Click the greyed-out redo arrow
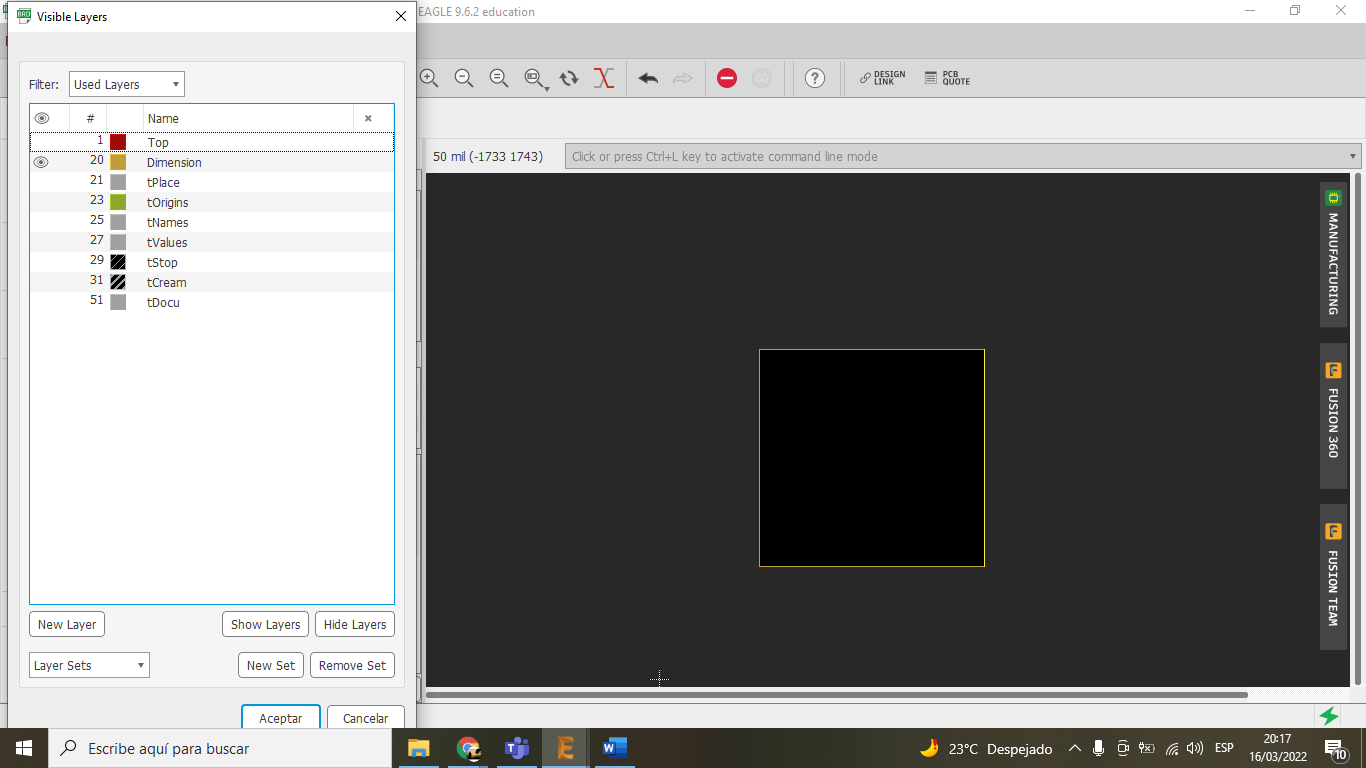 tap(683, 78)
